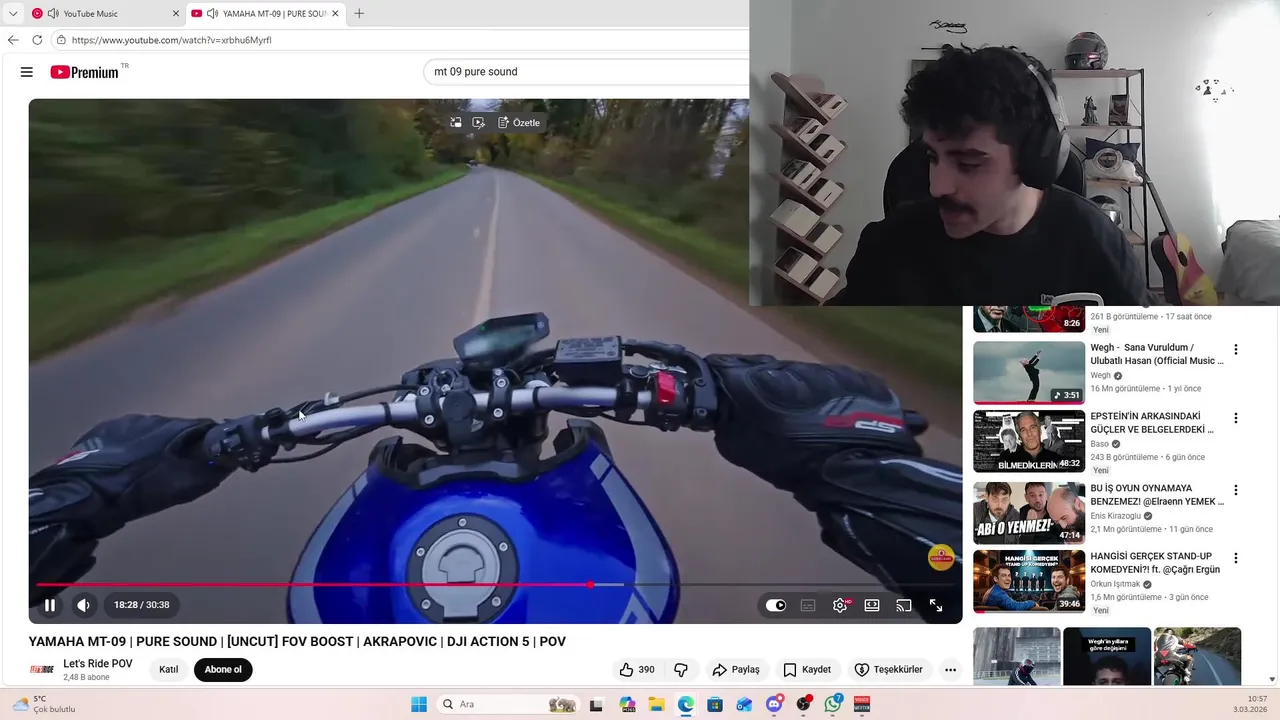Open the weather widget showing 5°C
The width and height of the screenshot is (1280, 720).
pos(44,704)
